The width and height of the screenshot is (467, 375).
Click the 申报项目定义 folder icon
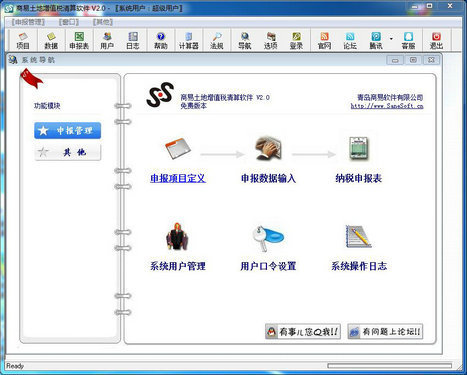tap(178, 148)
